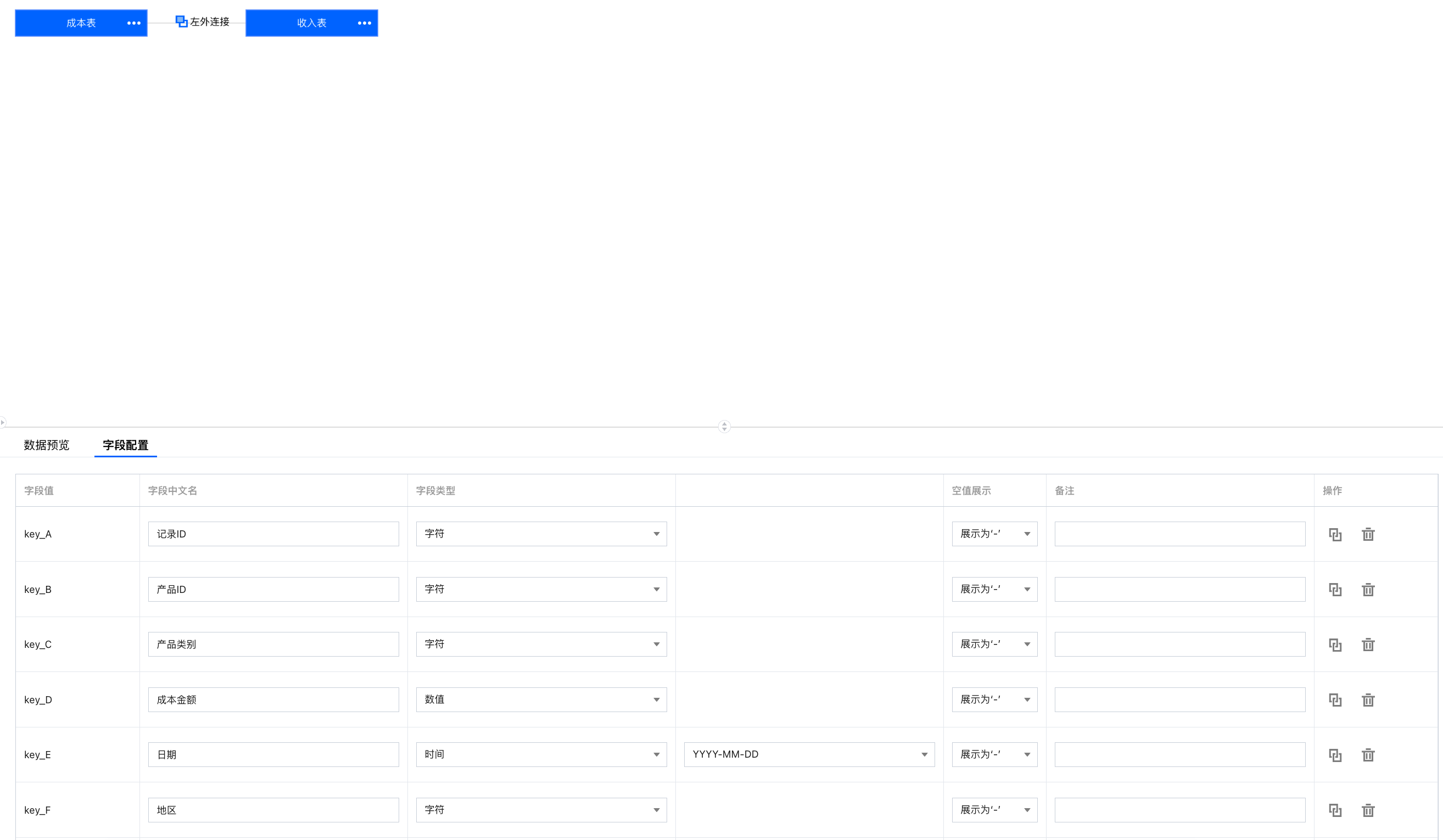Select the 字段配置 tab
1443x840 pixels.
[125, 445]
